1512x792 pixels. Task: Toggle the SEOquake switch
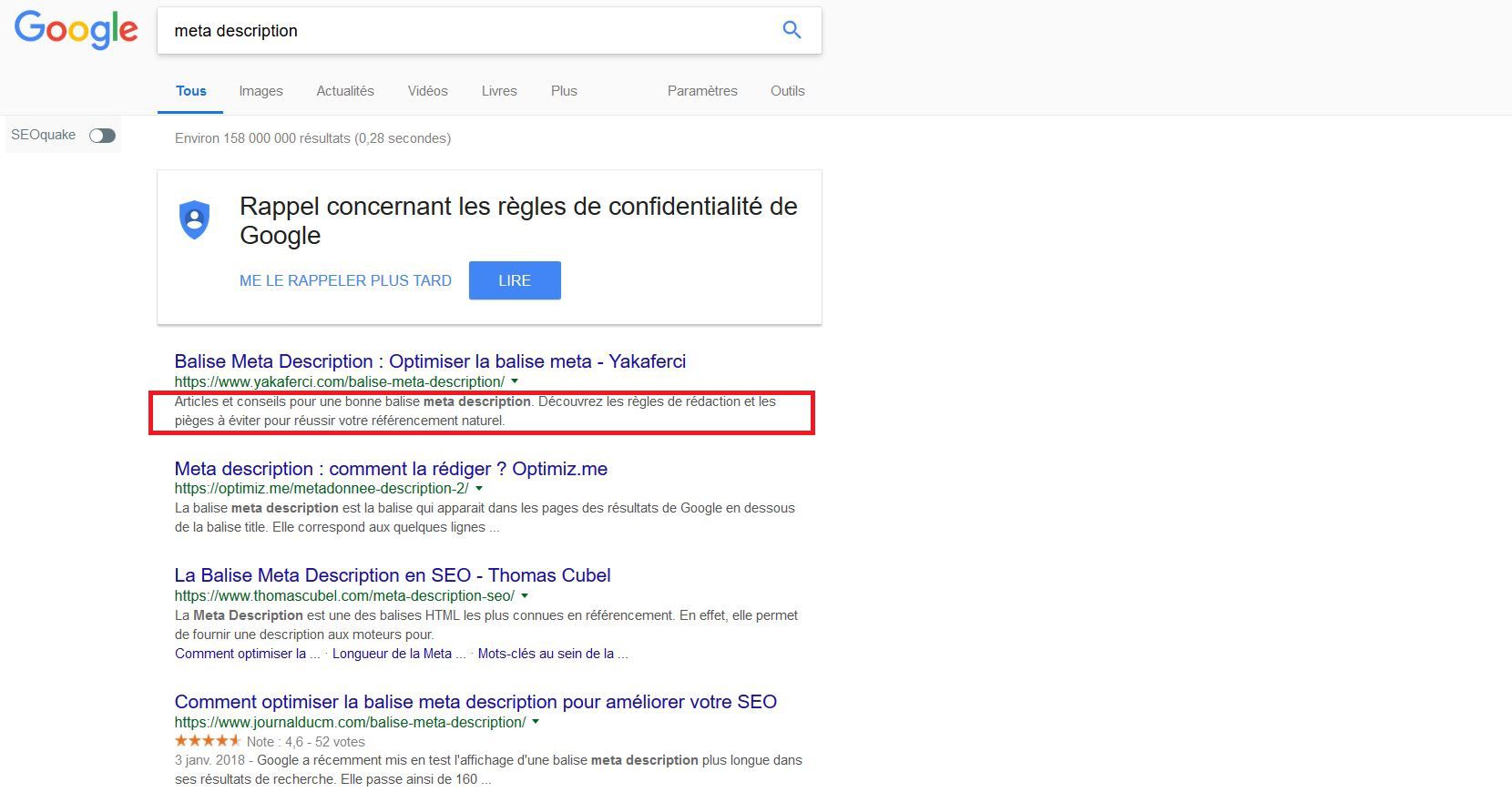coord(102,136)
